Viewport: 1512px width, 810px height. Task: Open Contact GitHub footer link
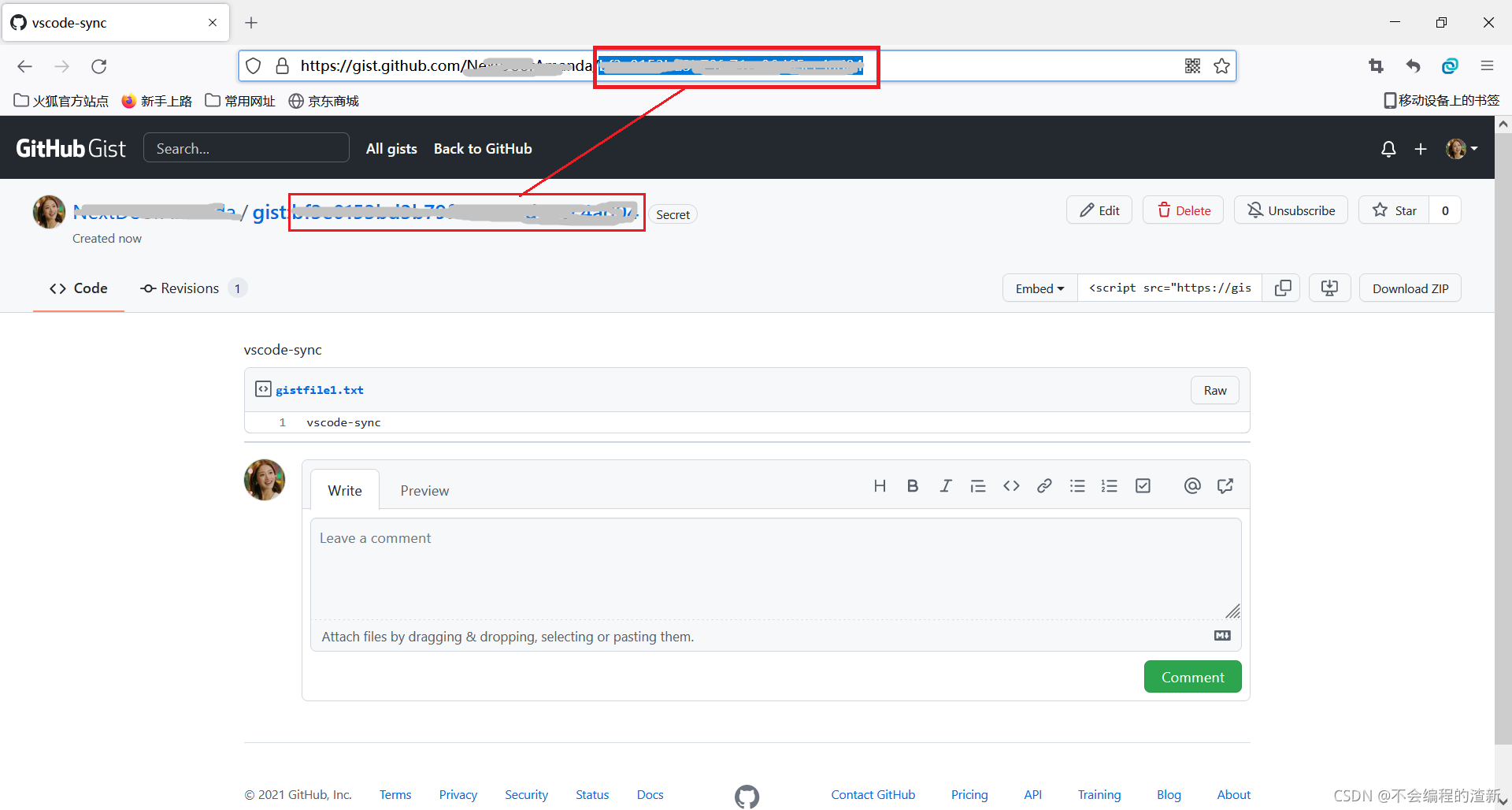[873, 795]
